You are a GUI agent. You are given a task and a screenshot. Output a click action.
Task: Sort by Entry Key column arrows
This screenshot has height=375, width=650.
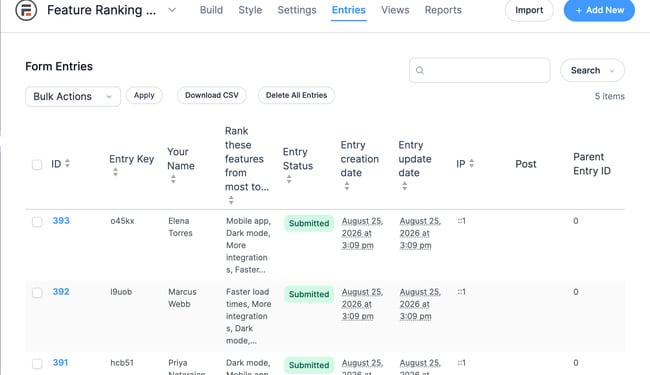click(x=115, y=172)
